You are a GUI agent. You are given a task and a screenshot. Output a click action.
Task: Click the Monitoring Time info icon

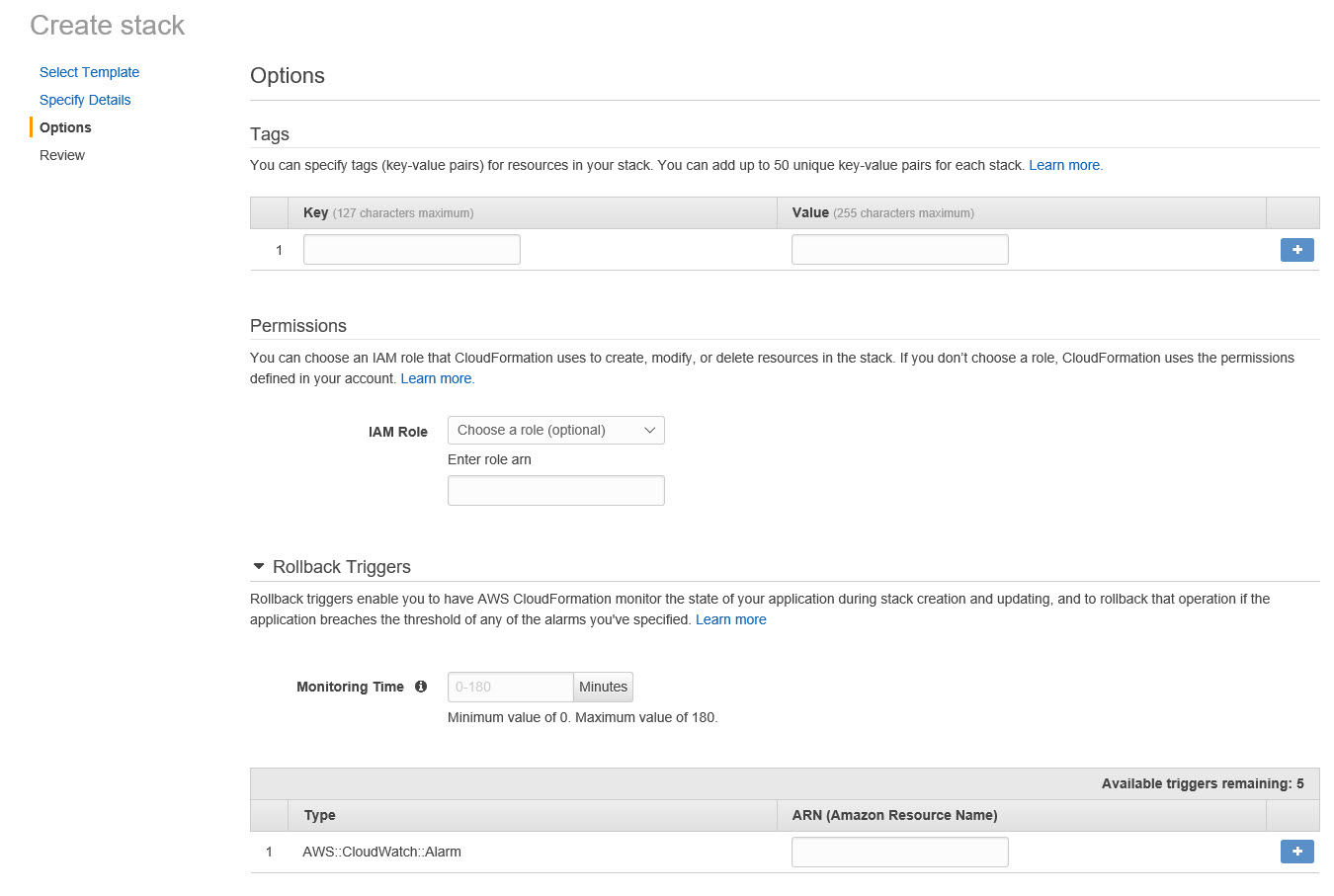tap(421, 687)
